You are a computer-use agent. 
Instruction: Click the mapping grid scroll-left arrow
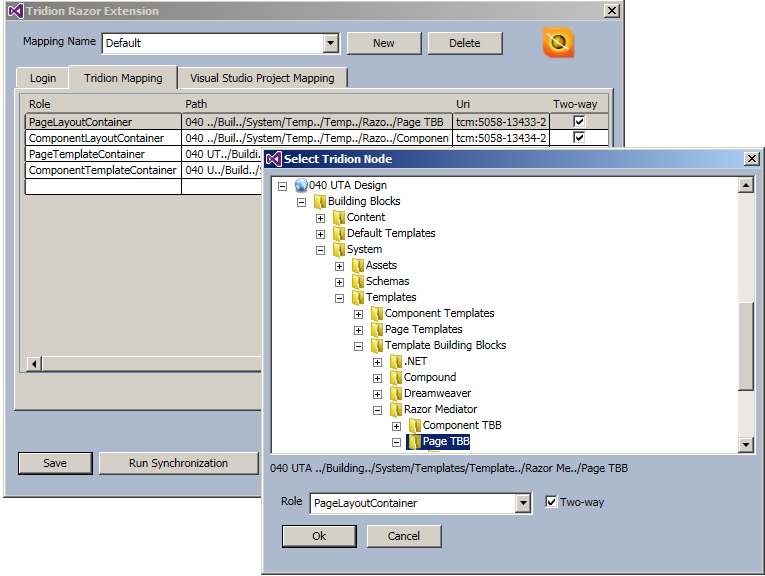(x=34, y=364)
